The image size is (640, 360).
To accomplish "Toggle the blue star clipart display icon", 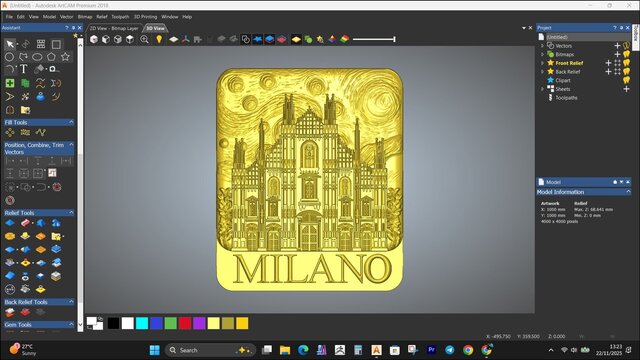I will (258, 39).
